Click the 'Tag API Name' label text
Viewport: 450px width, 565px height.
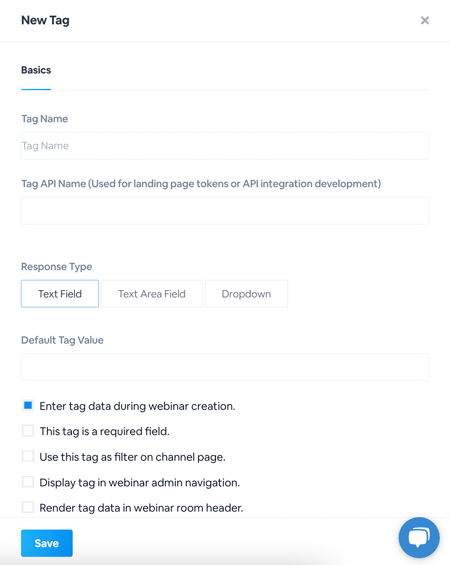tap(54, 184)
